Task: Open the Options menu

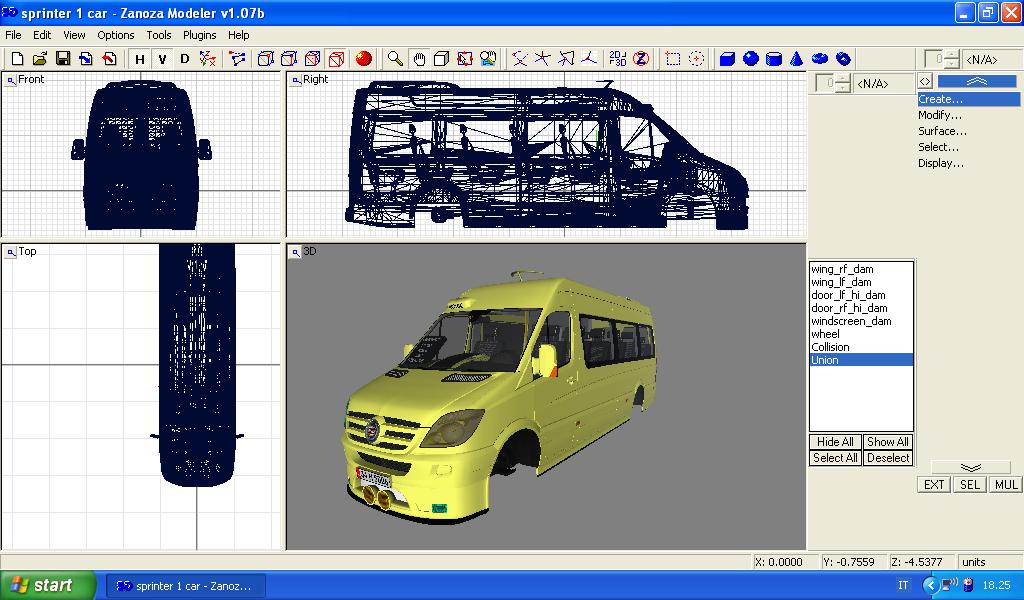Action: click(x=116, y=35)
